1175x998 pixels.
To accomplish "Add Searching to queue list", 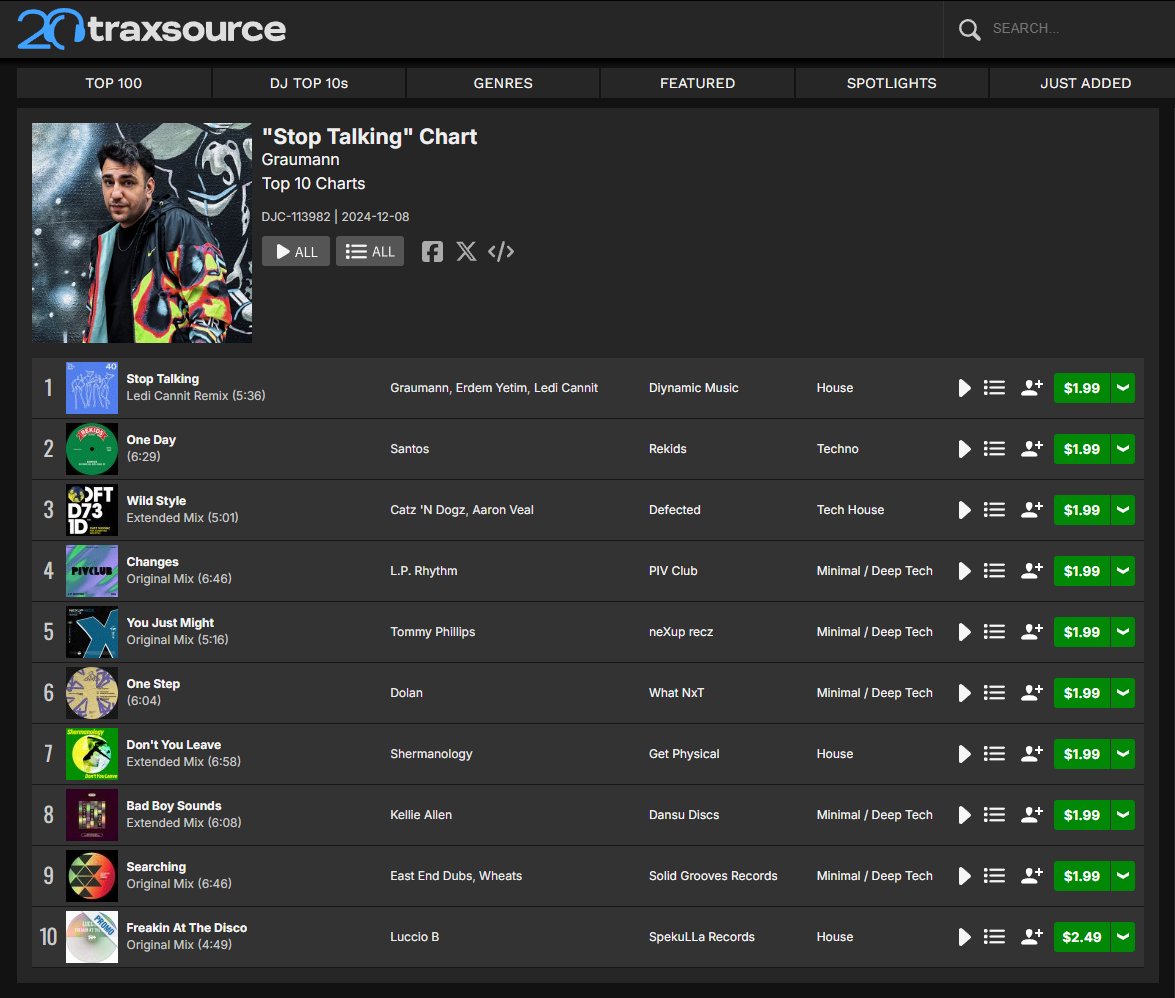I will 994,876.
